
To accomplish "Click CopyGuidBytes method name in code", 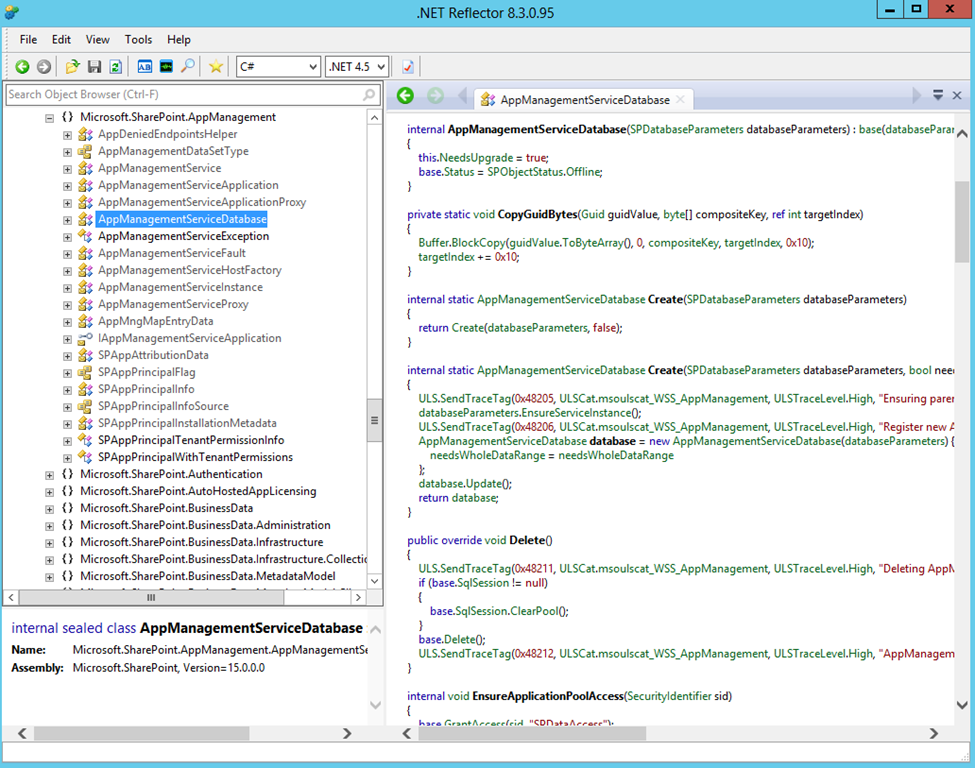I will coord(537,215).
